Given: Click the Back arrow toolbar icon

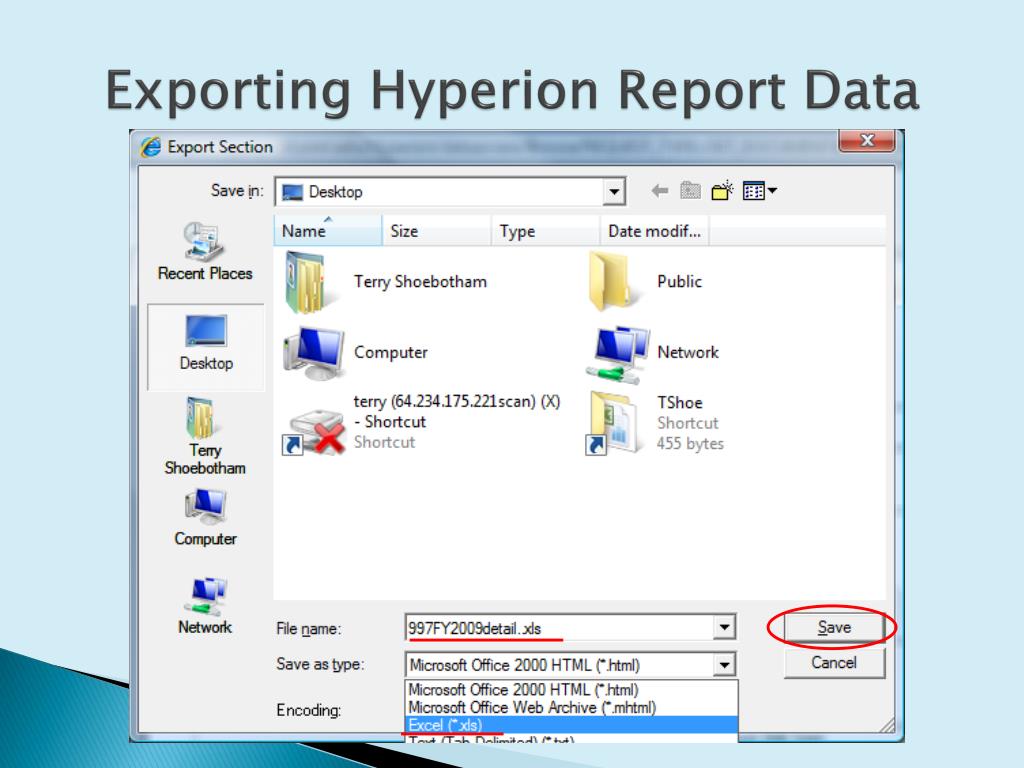Looking at the screenshot, I should click(x=660, y=191).
